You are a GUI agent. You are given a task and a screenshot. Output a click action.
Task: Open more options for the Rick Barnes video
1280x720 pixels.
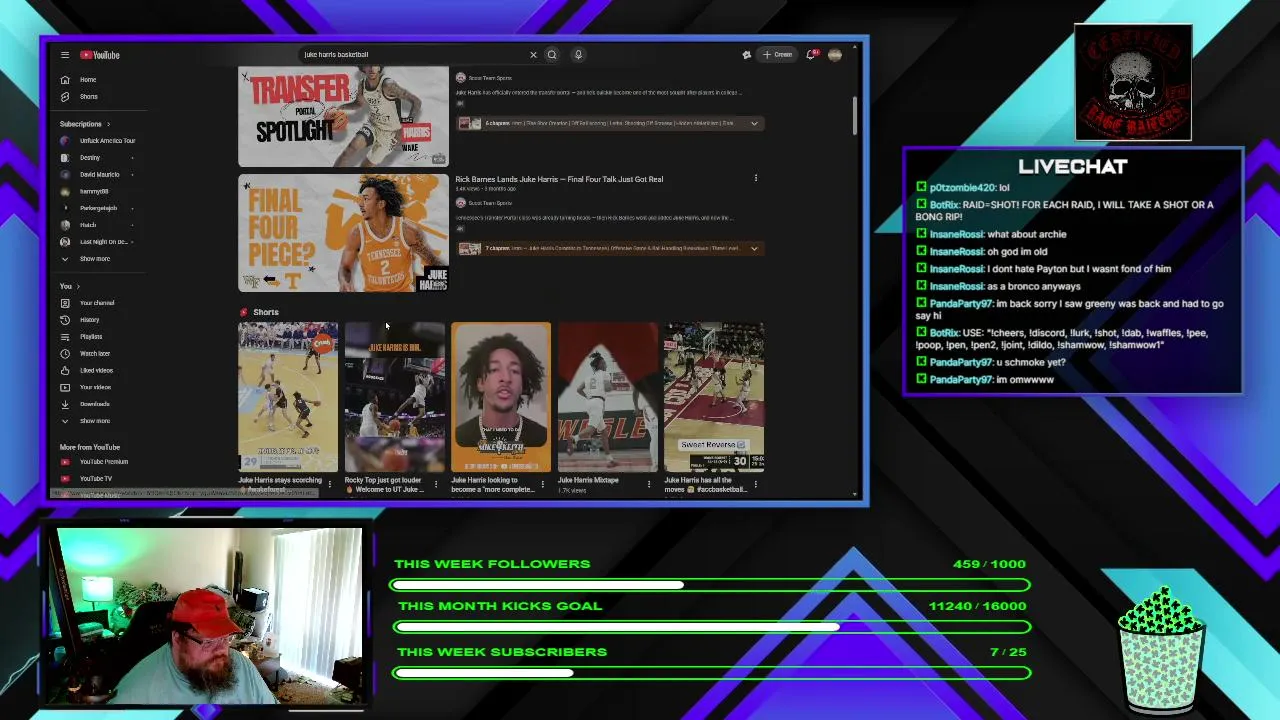pyautogui.click(x=756, y=179)
